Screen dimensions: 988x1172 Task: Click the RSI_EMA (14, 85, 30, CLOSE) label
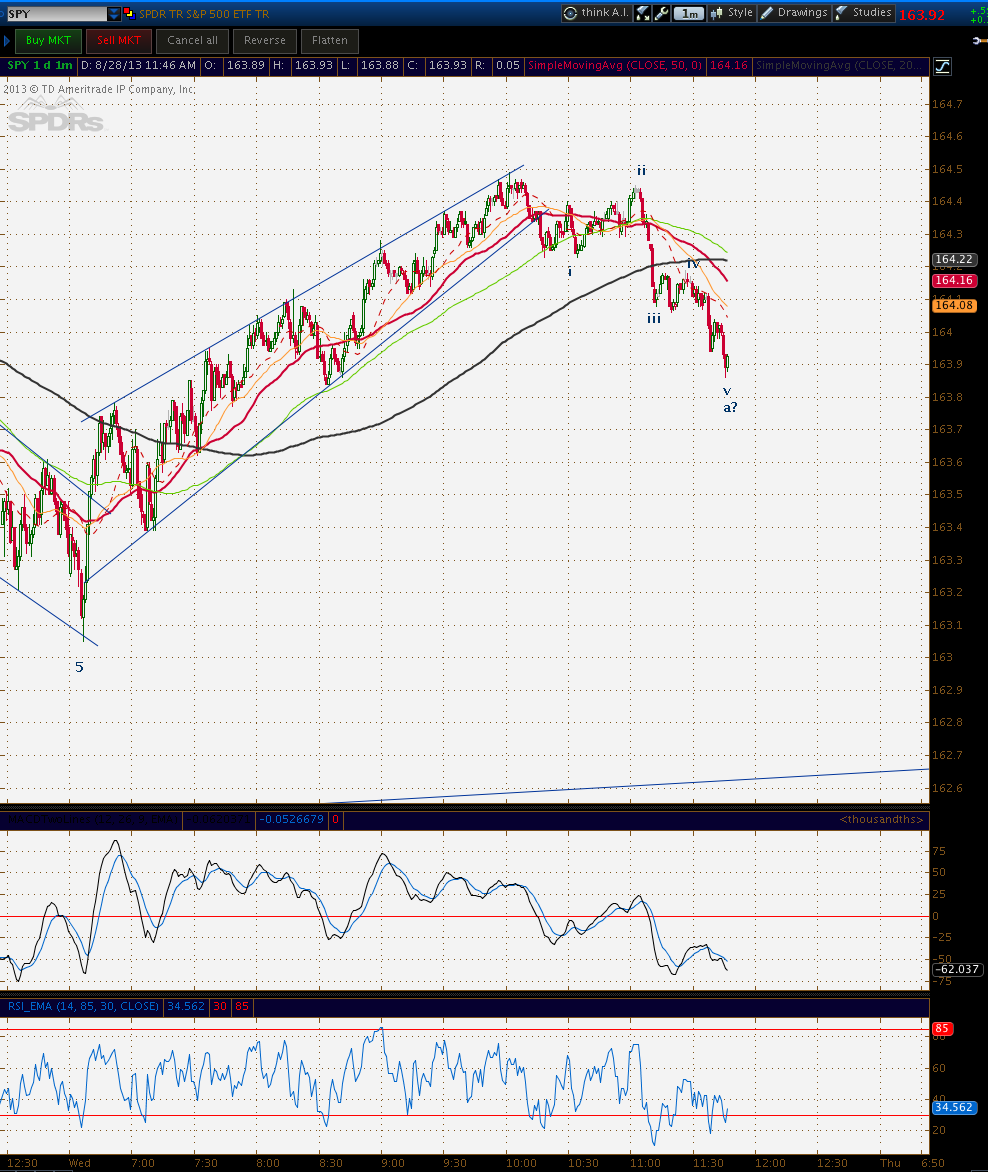click(x=83, y=1006)
